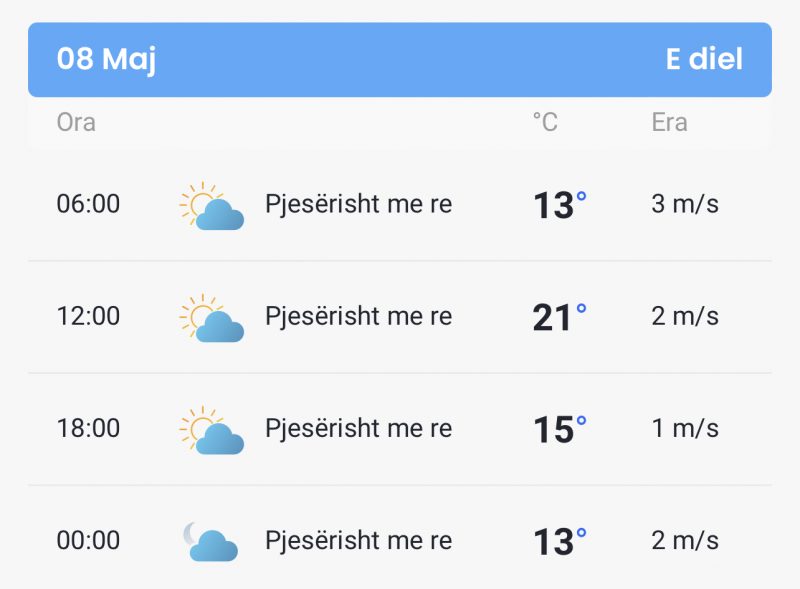Select the 18:00 time entry

point(88,429)
